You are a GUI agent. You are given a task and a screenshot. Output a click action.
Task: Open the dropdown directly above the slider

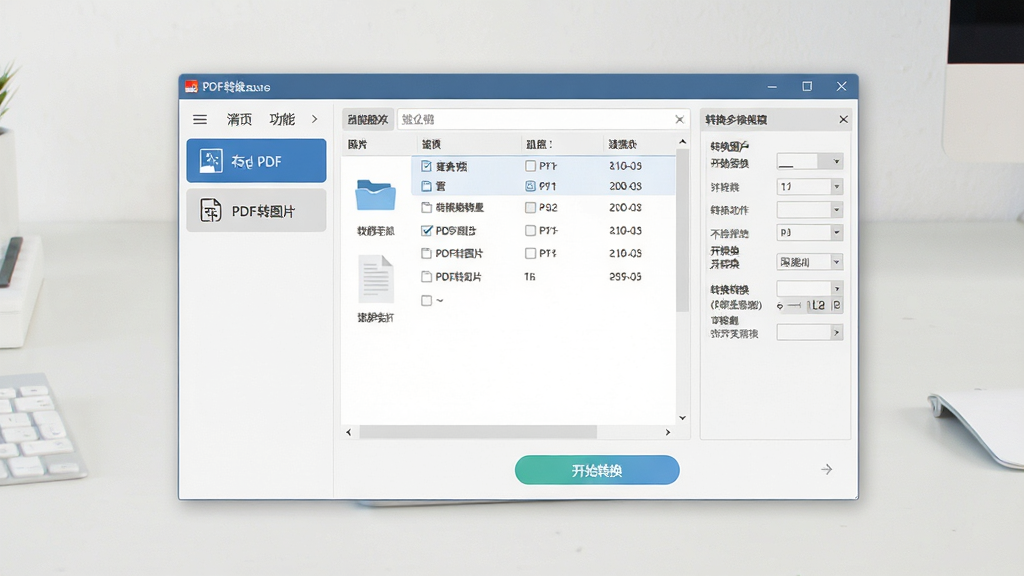click(x=809, y=288)
